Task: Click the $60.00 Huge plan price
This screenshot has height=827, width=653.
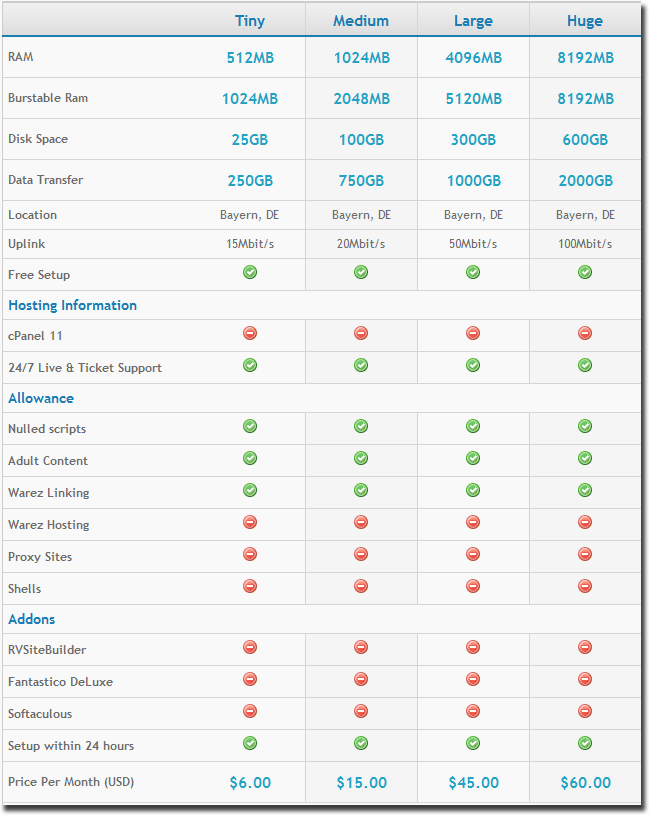Action: tap(585, 783)
